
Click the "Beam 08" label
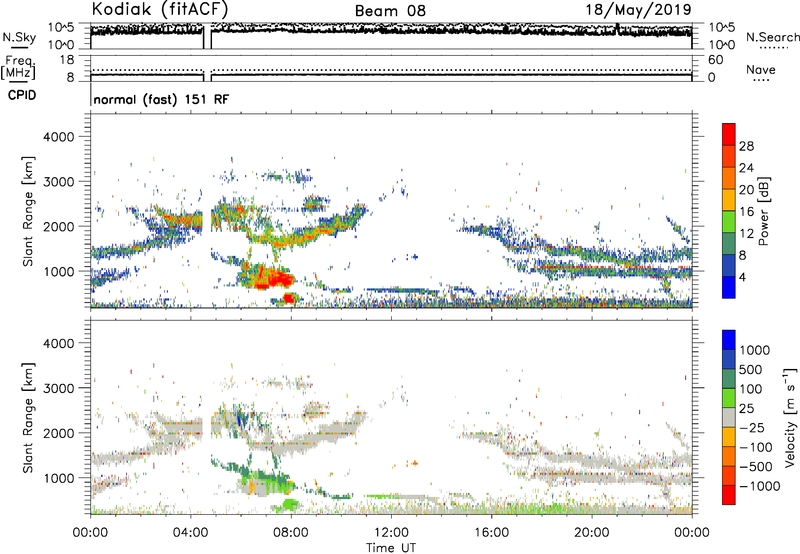(x=390, y=11)
